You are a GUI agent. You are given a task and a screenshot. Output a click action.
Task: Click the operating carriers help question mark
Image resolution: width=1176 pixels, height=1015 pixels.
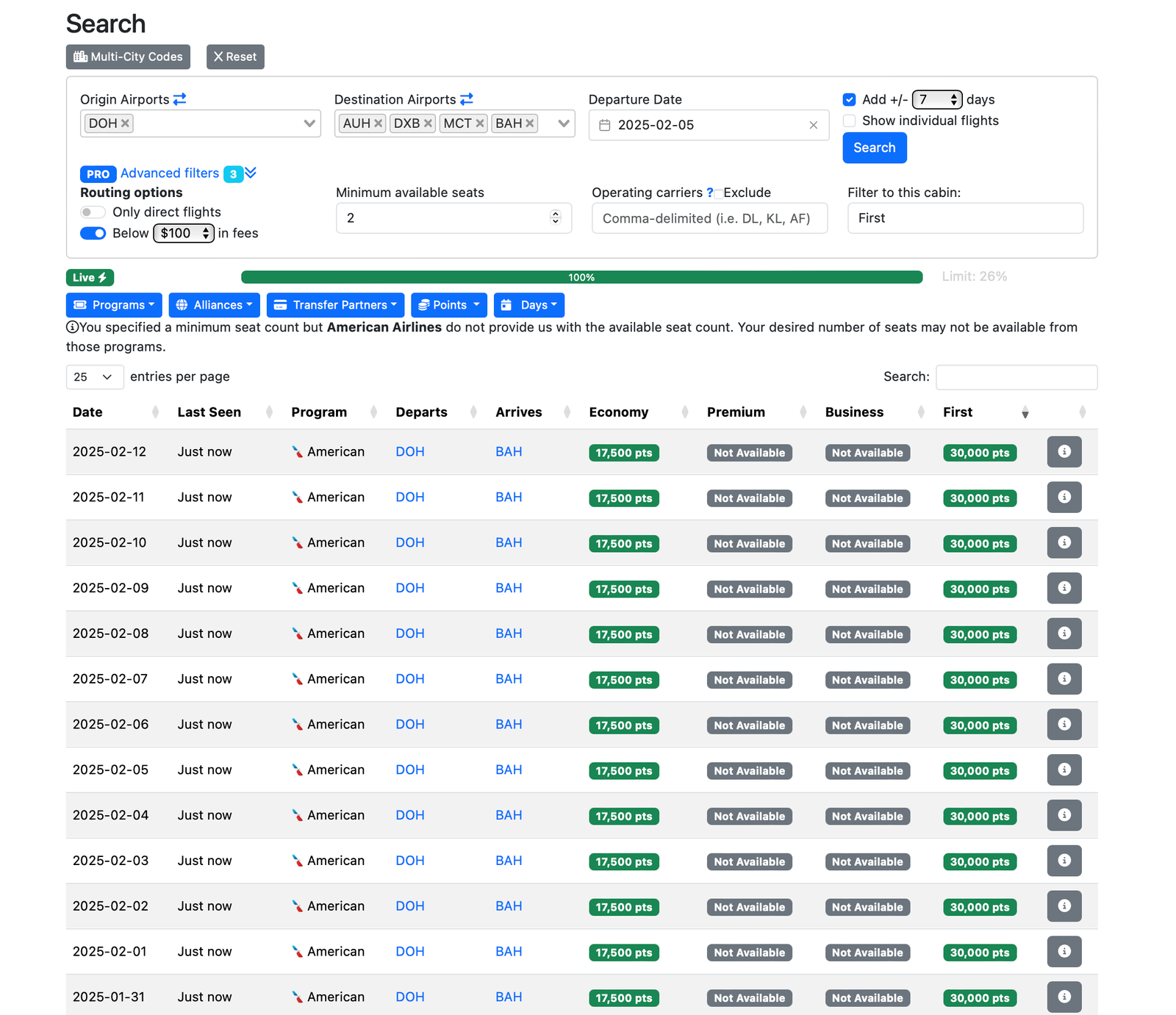(709, 193)
